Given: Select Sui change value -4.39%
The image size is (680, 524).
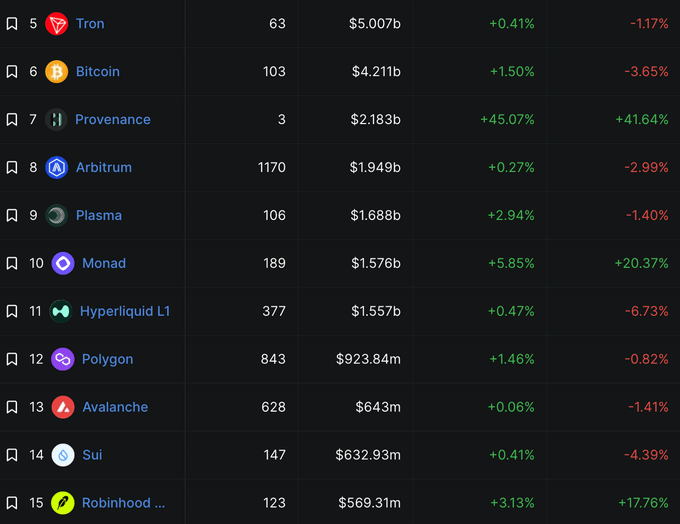Looking at the screenshot, I should [646, 455].
